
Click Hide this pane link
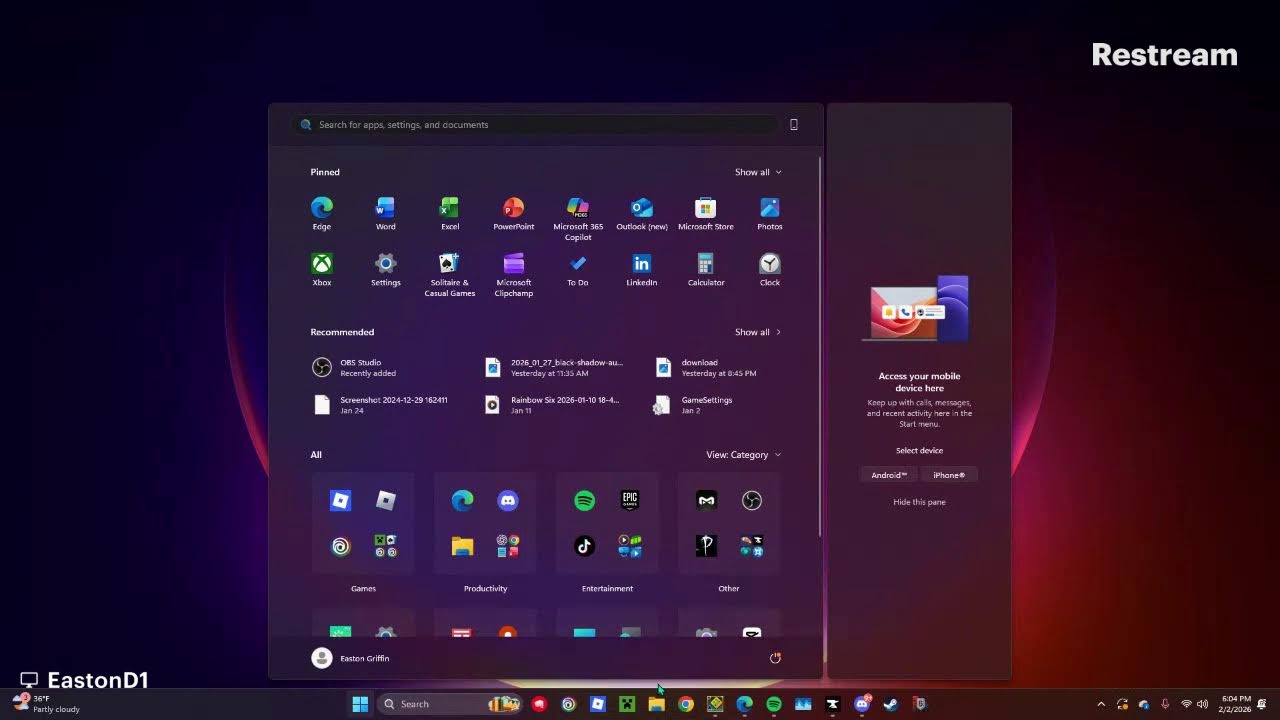[x=919, y=502]
